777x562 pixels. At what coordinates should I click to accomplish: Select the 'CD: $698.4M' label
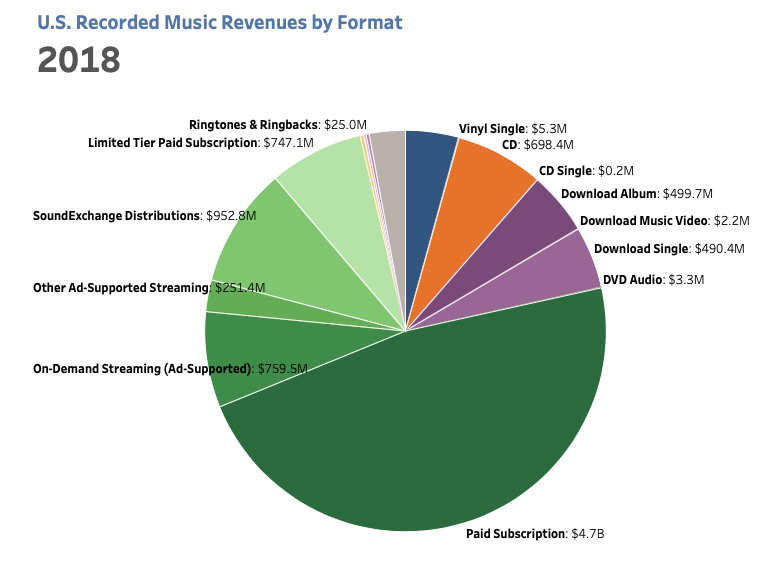(538, 144)
